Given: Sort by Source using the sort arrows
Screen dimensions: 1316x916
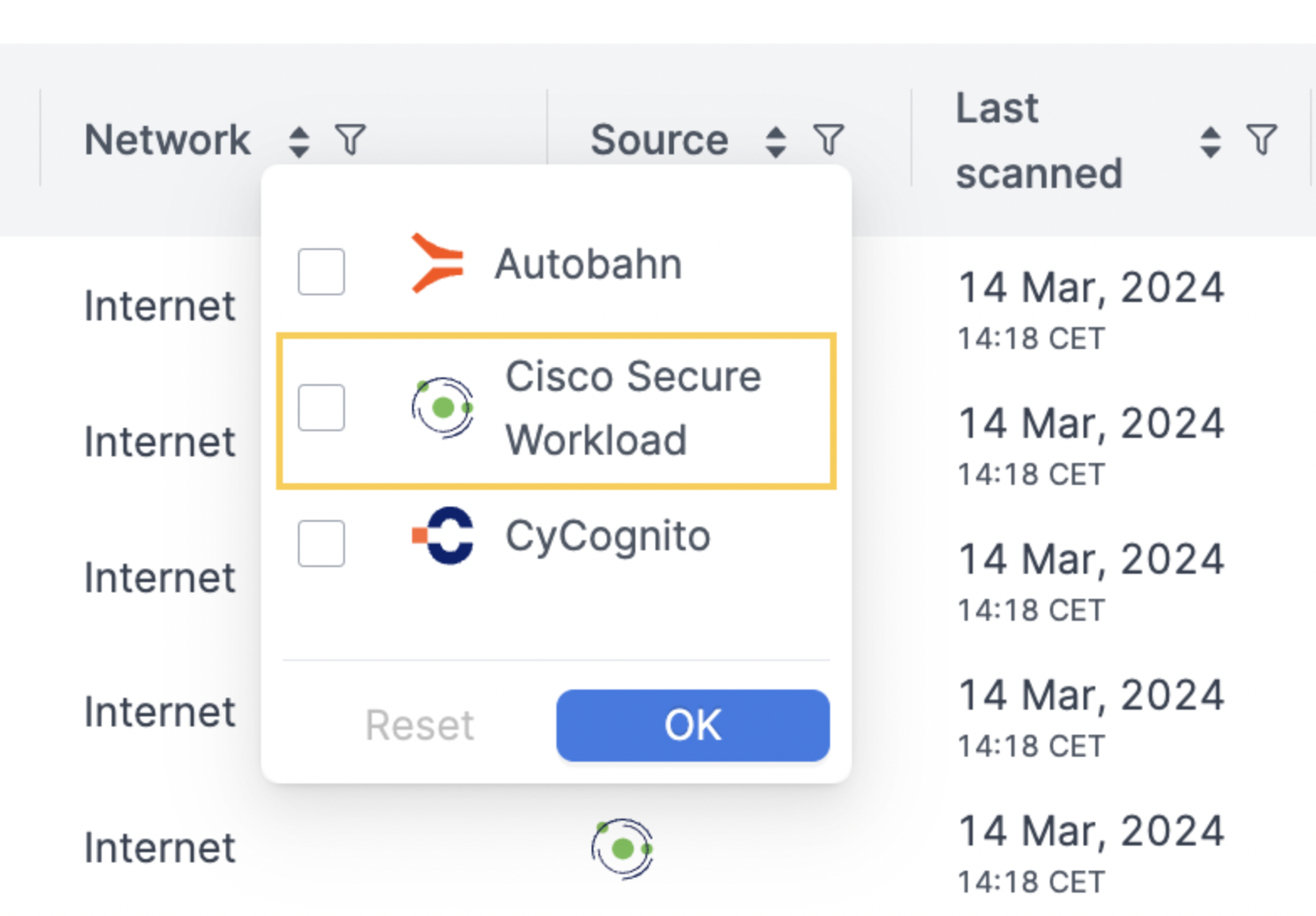Looking at the screenshot, I should [x=775, y=141].
